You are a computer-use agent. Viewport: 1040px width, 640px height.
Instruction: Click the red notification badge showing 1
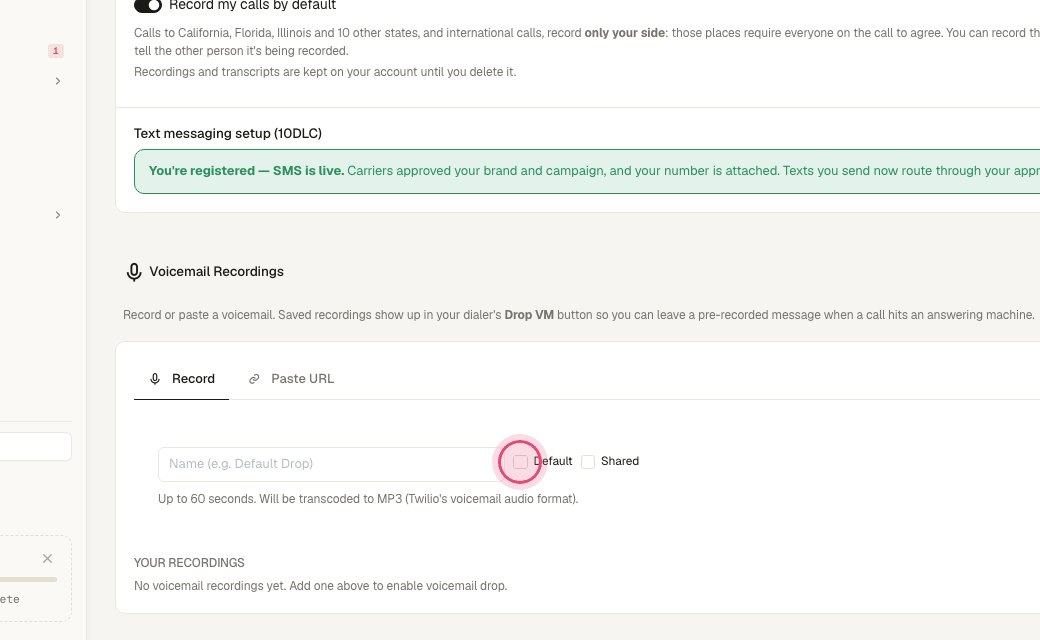(56, 50)
